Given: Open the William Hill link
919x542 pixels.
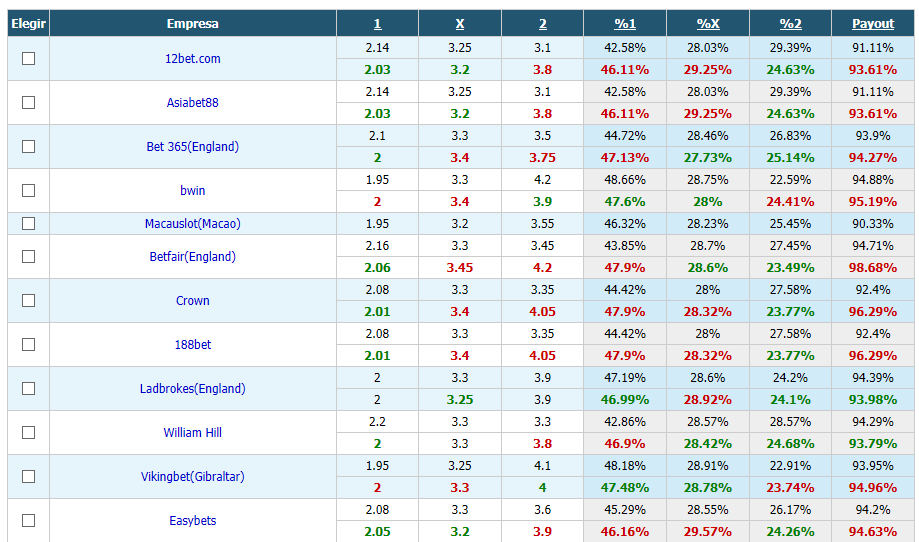Looking at the screenshot, I should [x=193, y=432].
